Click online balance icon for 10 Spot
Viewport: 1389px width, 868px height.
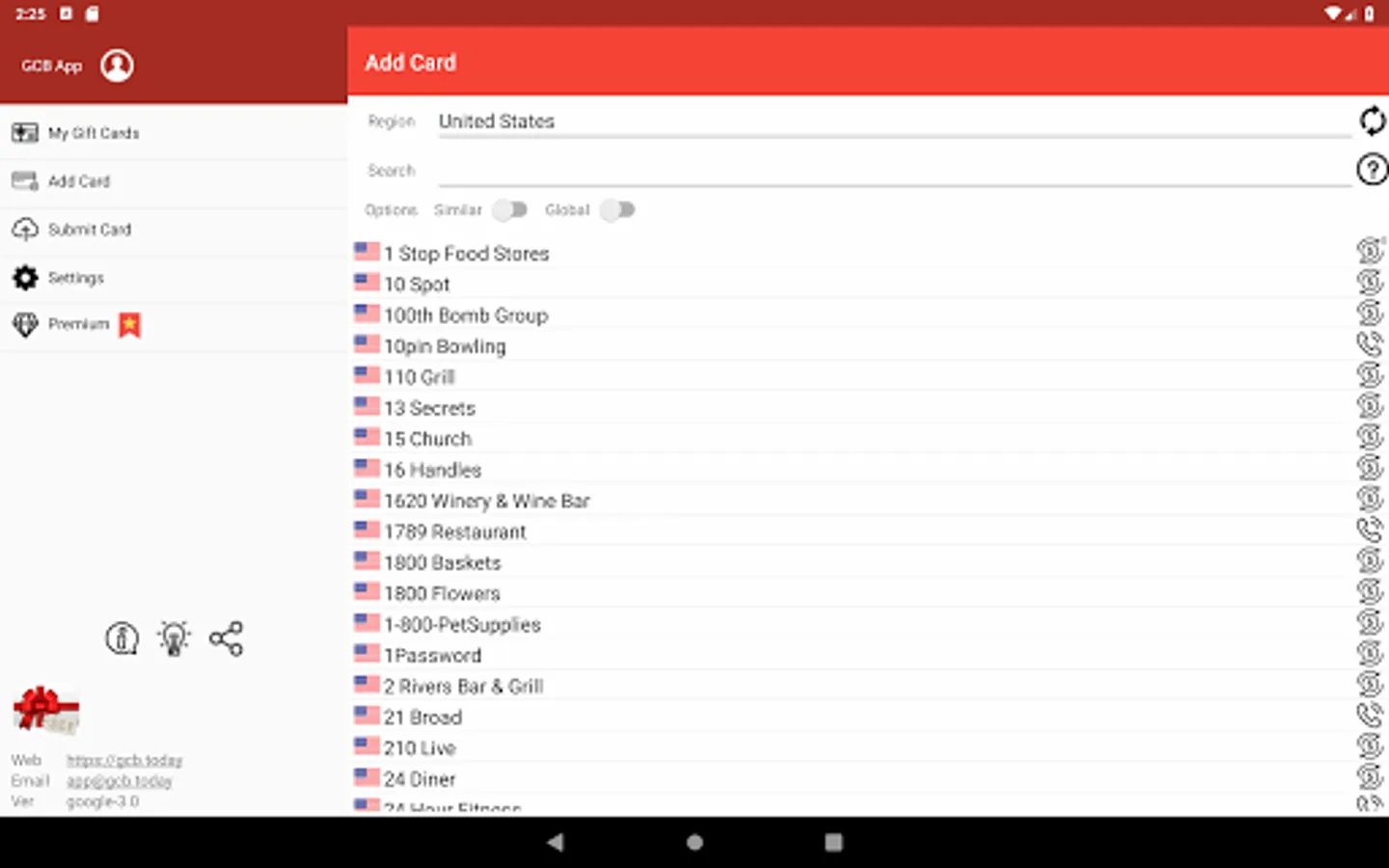1370,282
